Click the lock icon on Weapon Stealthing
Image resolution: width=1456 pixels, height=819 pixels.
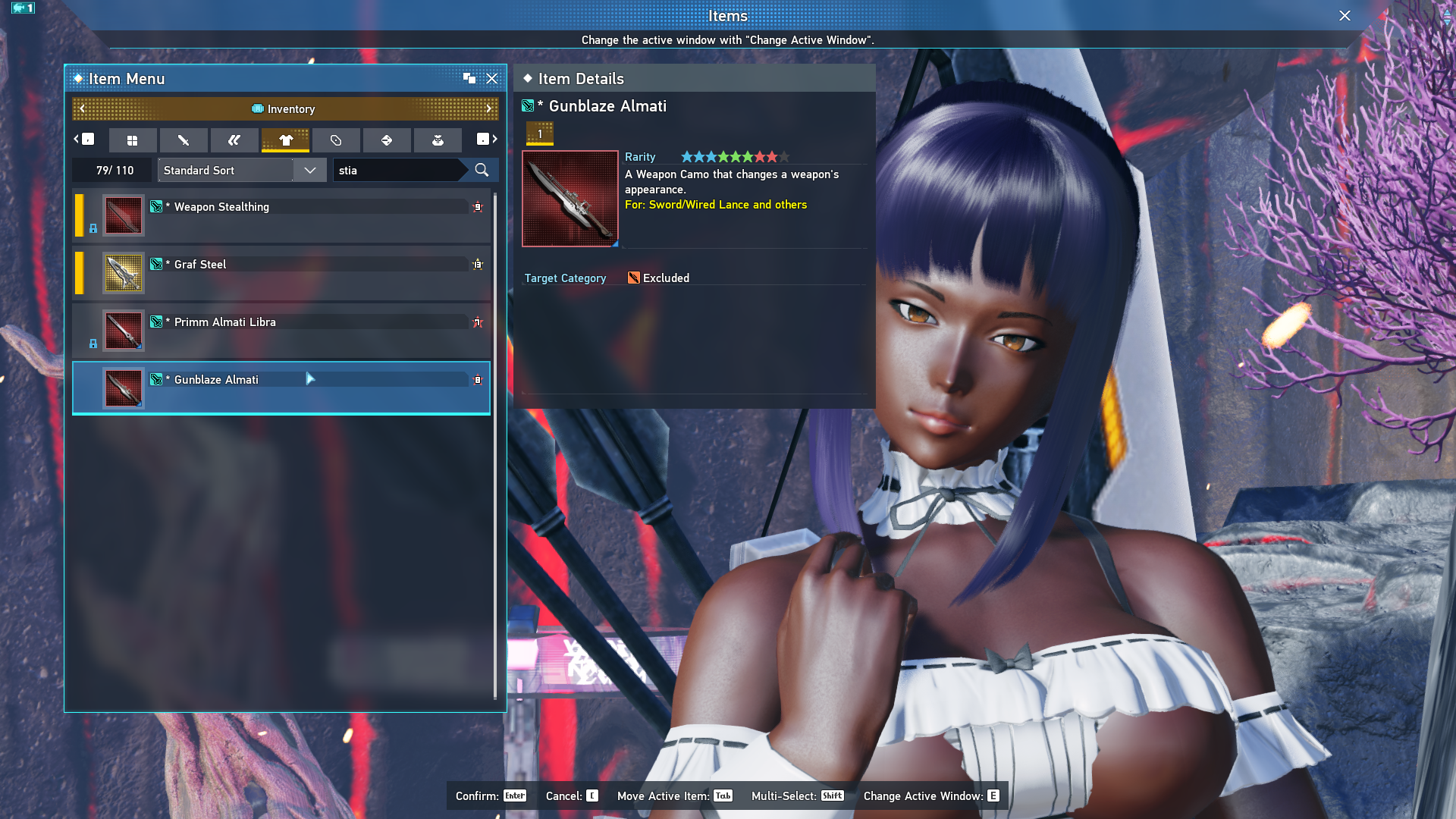[x=93, y=228]
